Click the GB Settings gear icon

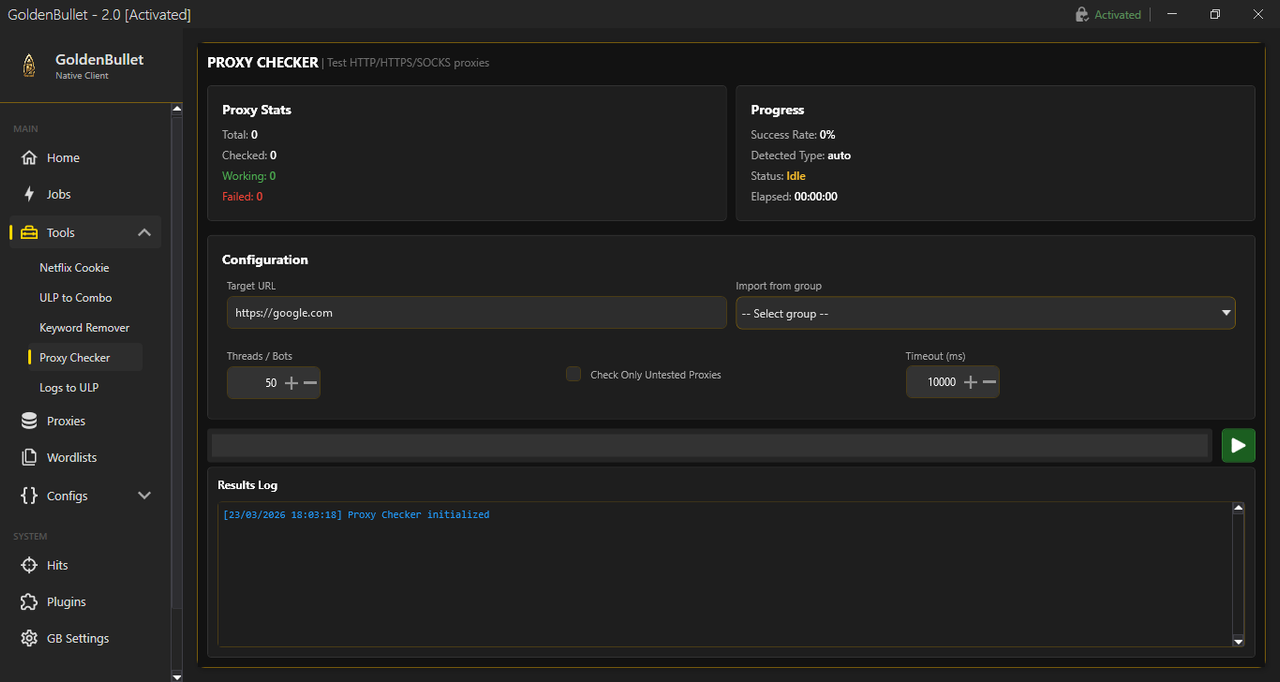29,638
